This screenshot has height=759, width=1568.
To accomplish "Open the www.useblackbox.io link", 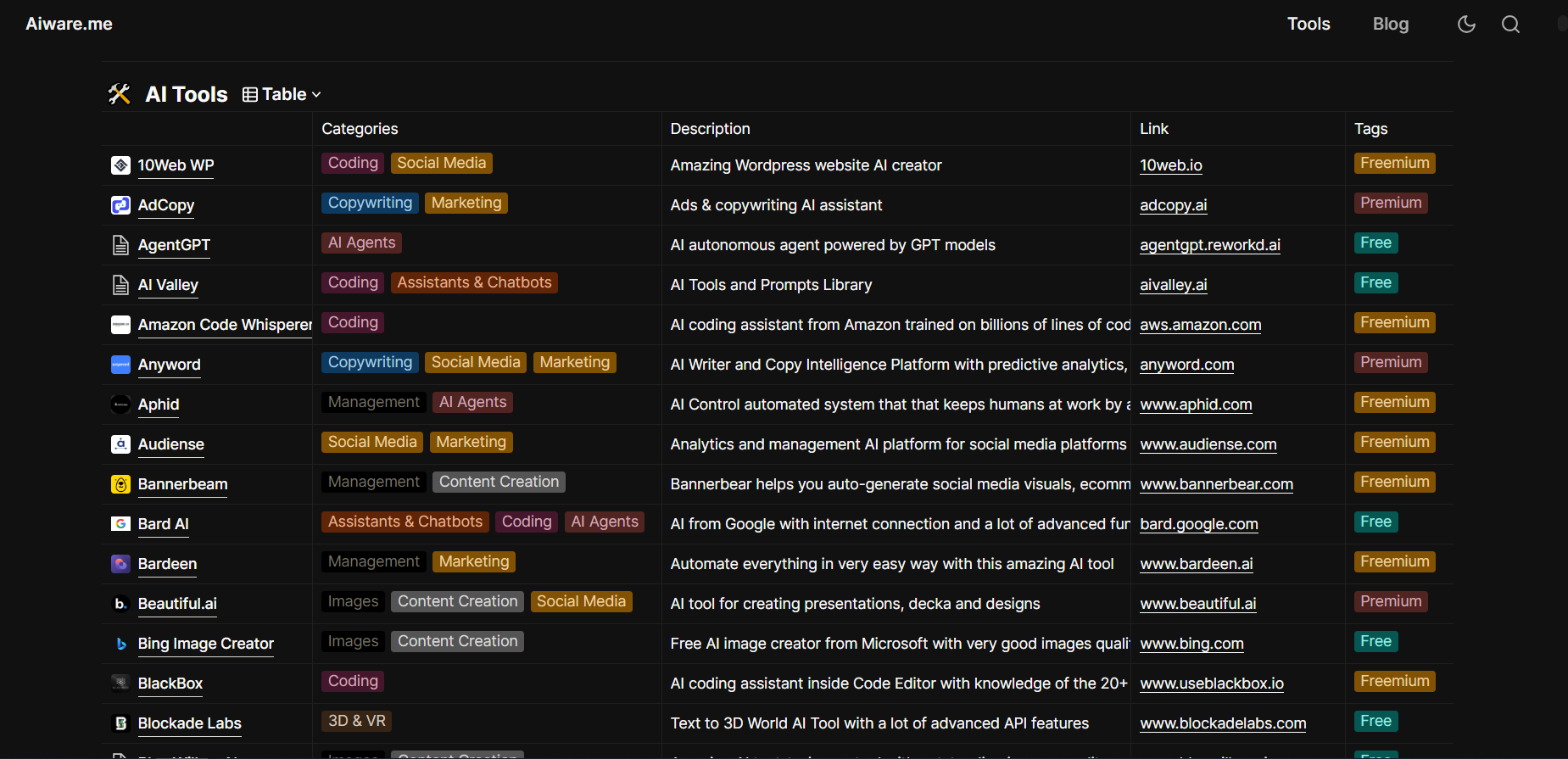I will click(1211, 684).
